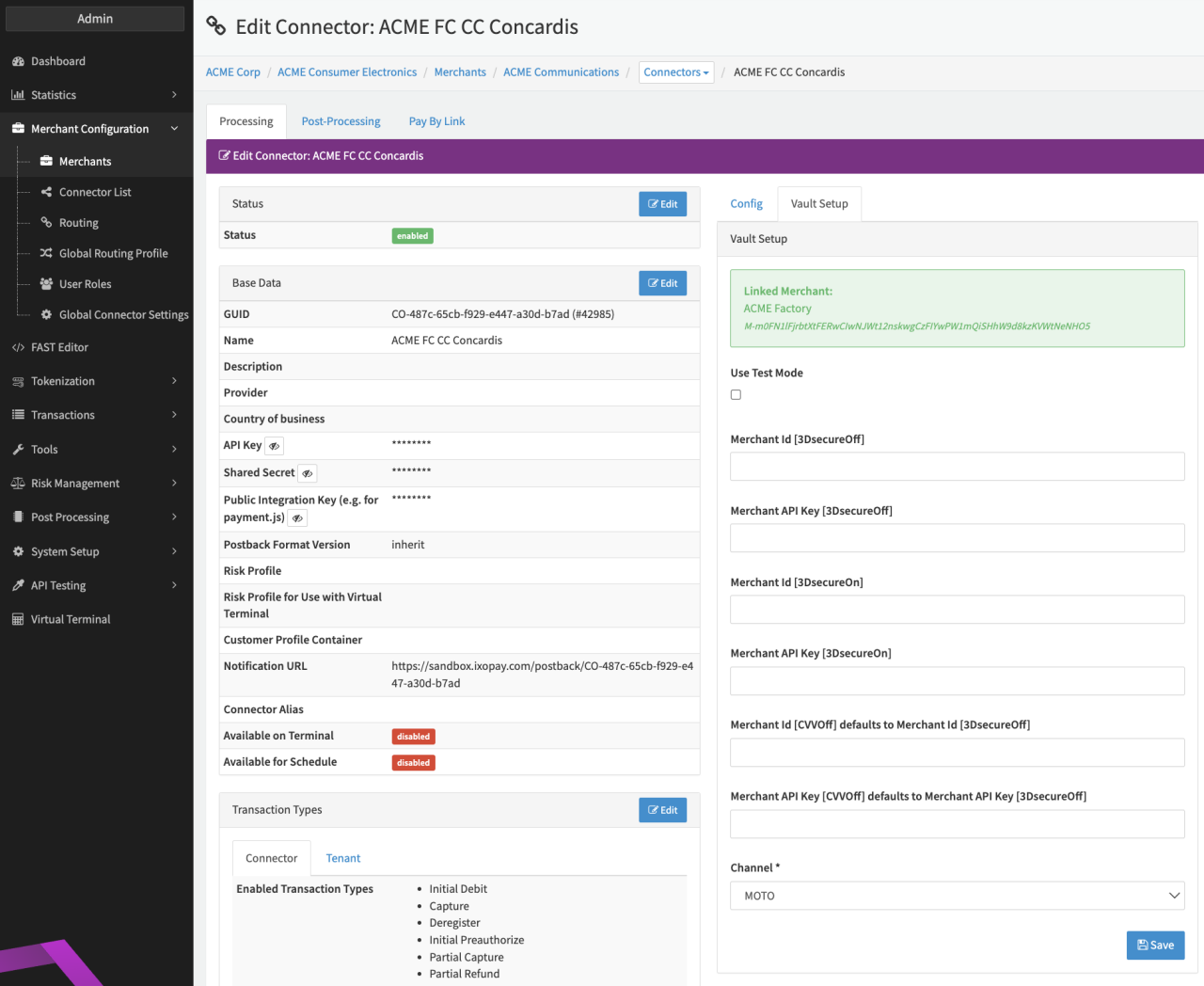Open the Connectors breadcrumb dropdown

[x=675, y=72]
